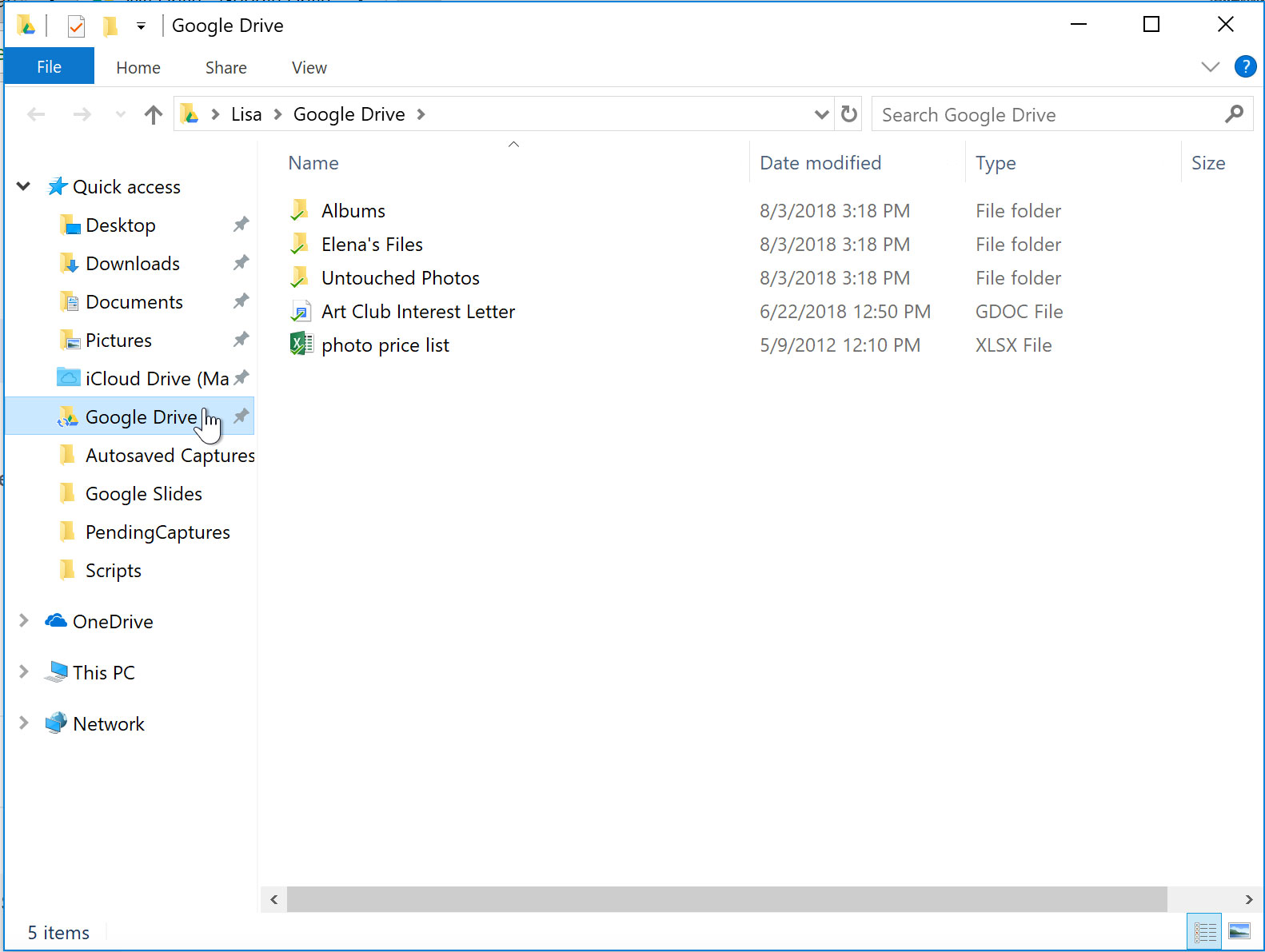Expand the ribbon with the chevron
1265x952 pixels.
point(1210,67)
